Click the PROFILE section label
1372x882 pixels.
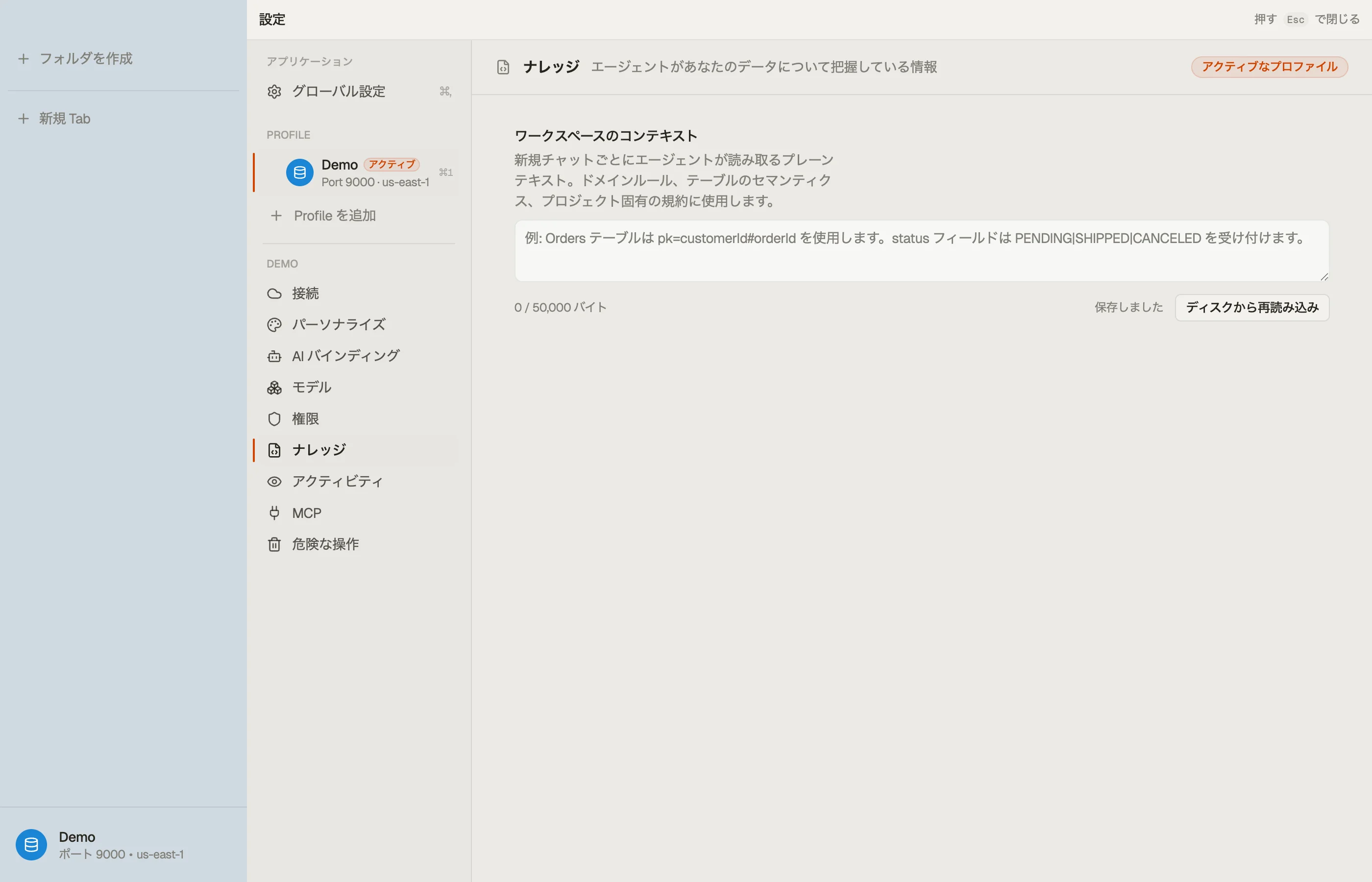[x=288, y=135]
